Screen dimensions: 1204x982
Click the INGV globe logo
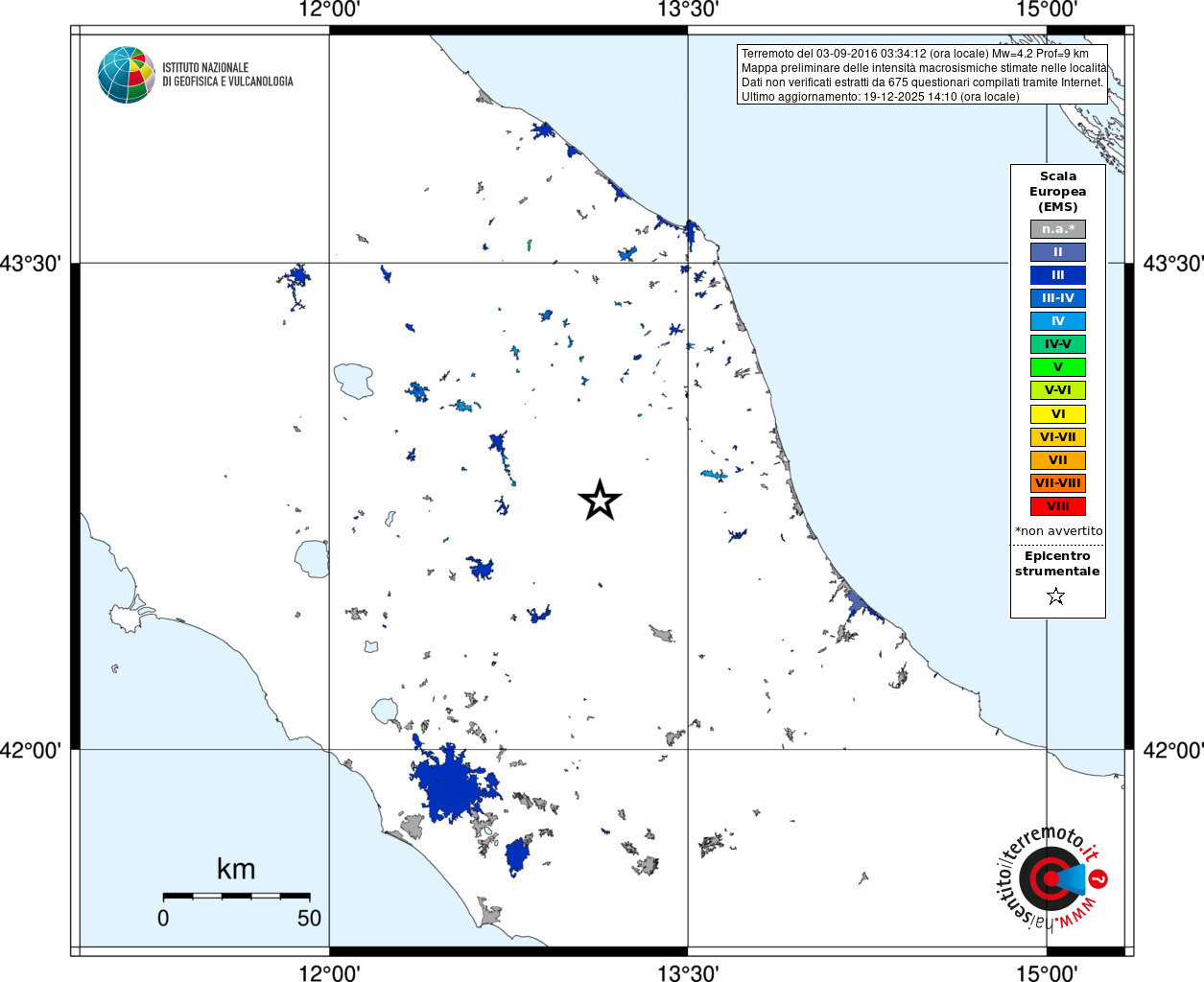(127, 75)
